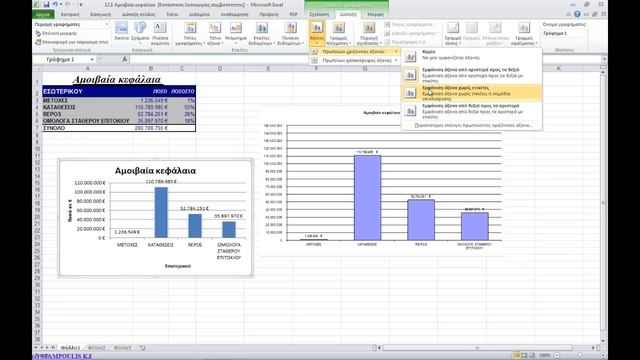This screenshot has width=640, height=360.
Task: Select show axis right to left option
Action: click(471, 111)
